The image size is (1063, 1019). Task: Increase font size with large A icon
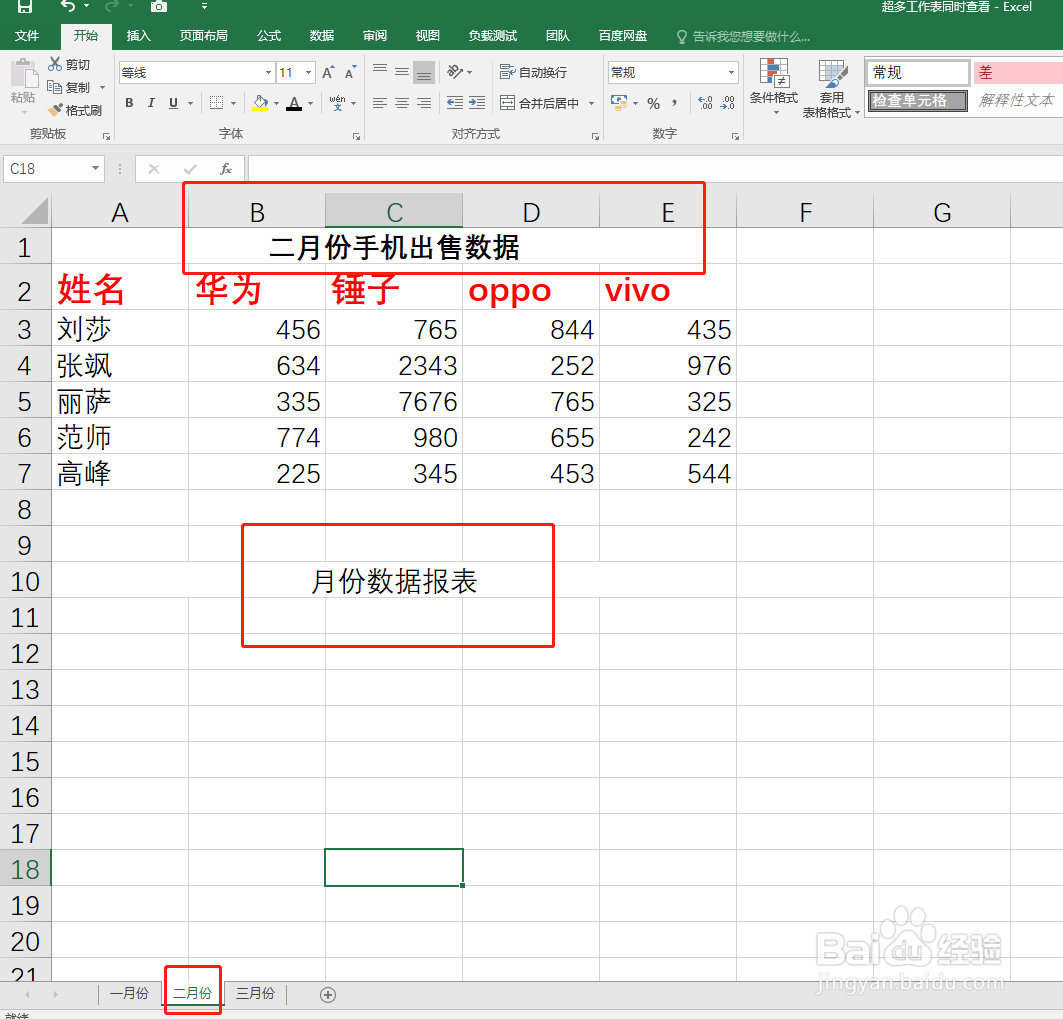click(x=328, y=73)
